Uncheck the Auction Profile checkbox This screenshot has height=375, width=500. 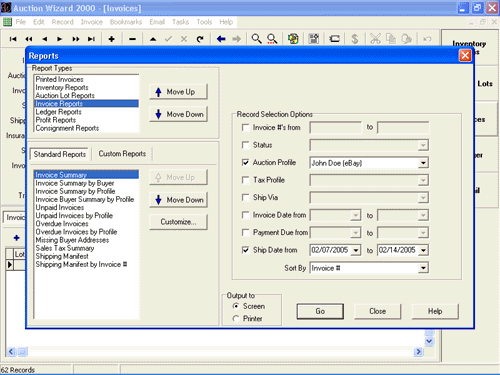246,162
